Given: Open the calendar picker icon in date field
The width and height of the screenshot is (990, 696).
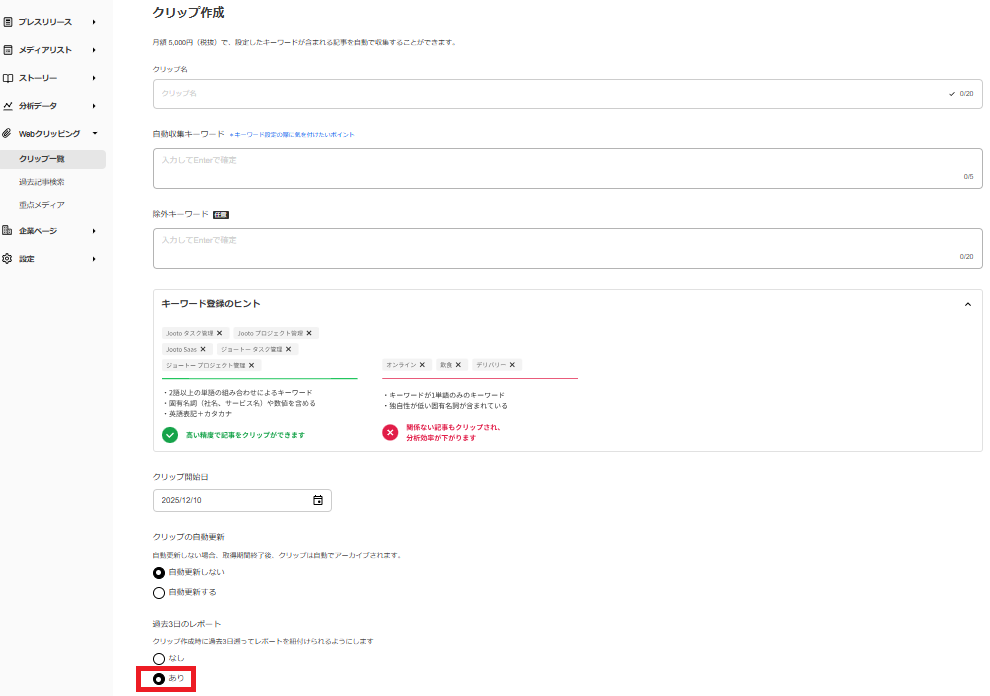Looking at the screenshot, I should [x=318, y=500].
